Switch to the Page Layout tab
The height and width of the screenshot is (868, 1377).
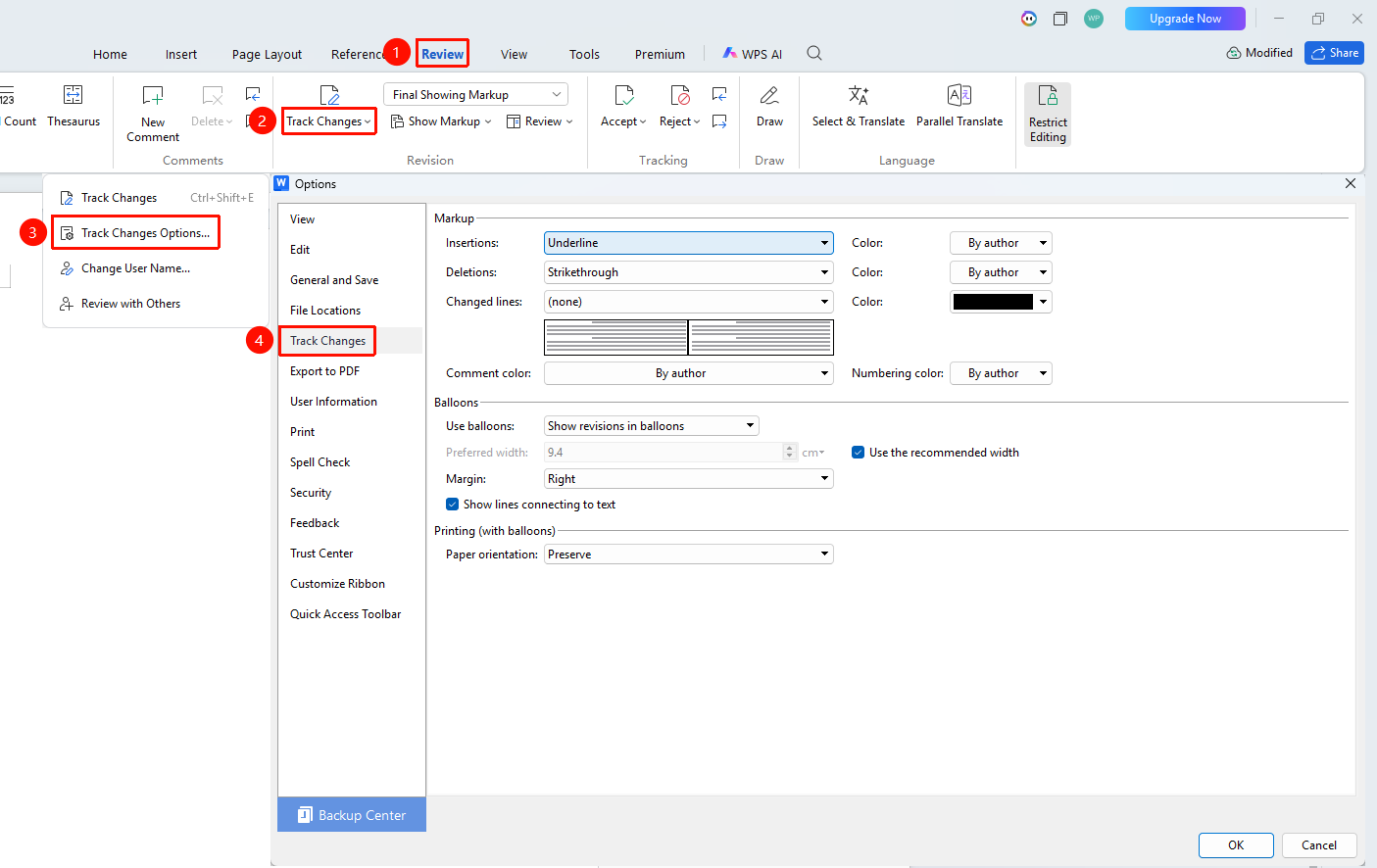[267, 54]
